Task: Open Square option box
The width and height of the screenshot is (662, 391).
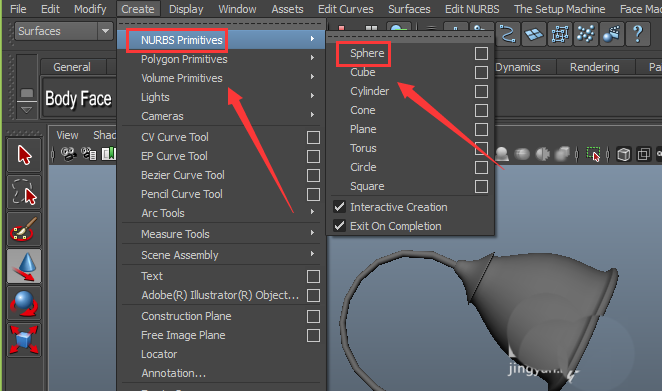Action: click(481, 187)
